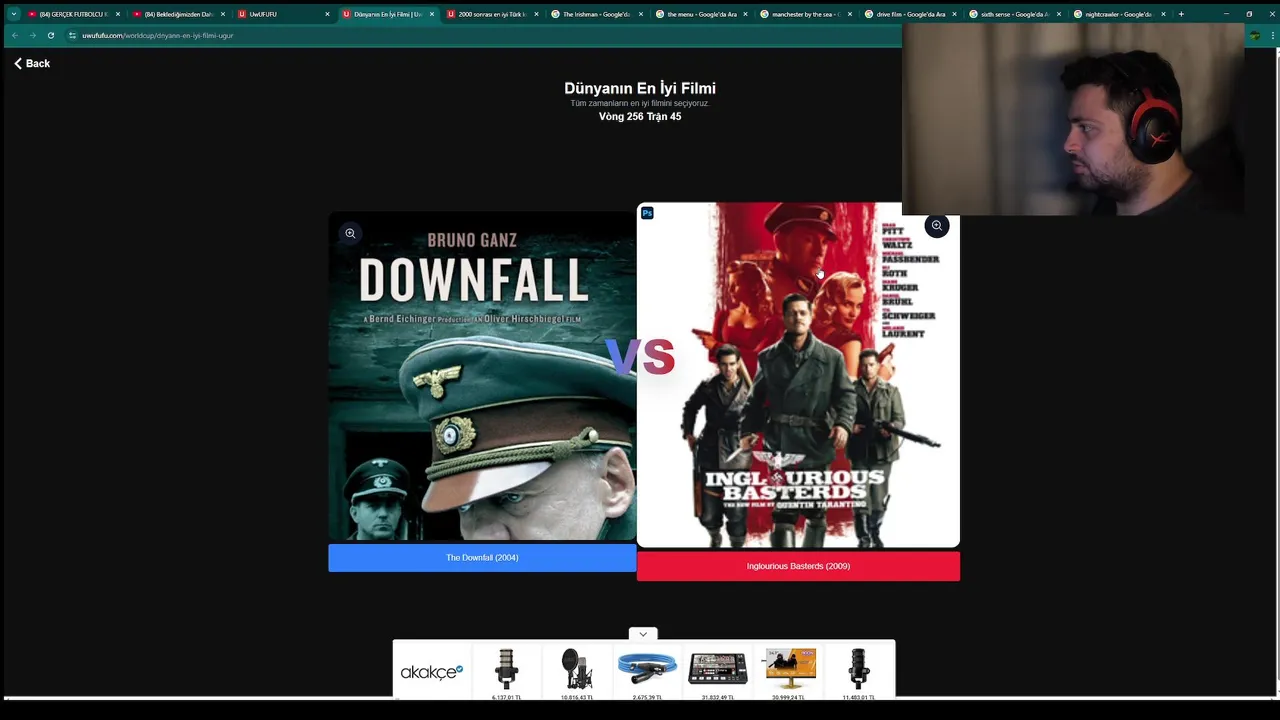Collapse the ad banner with chevron arrow

pyautogui.click(x=643, y=634)
